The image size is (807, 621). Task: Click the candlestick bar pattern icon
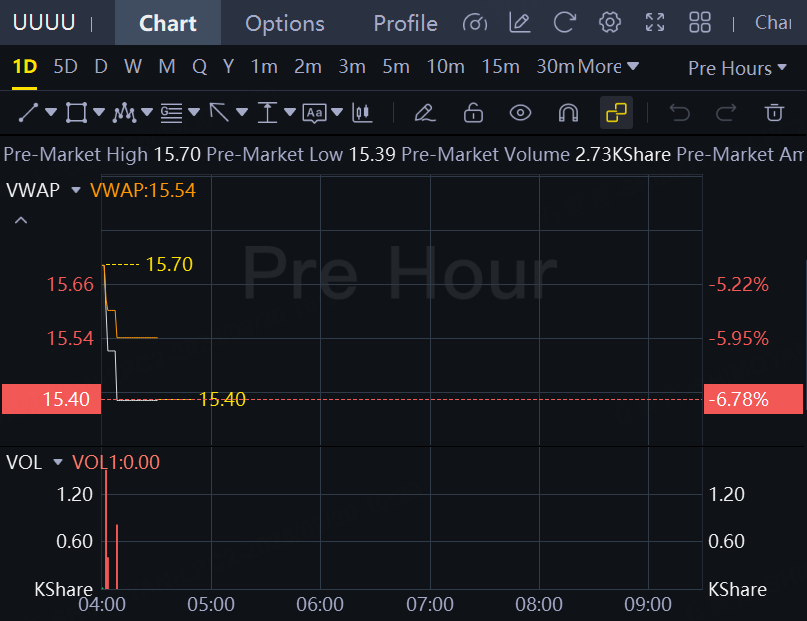click(x=362, y=113)
